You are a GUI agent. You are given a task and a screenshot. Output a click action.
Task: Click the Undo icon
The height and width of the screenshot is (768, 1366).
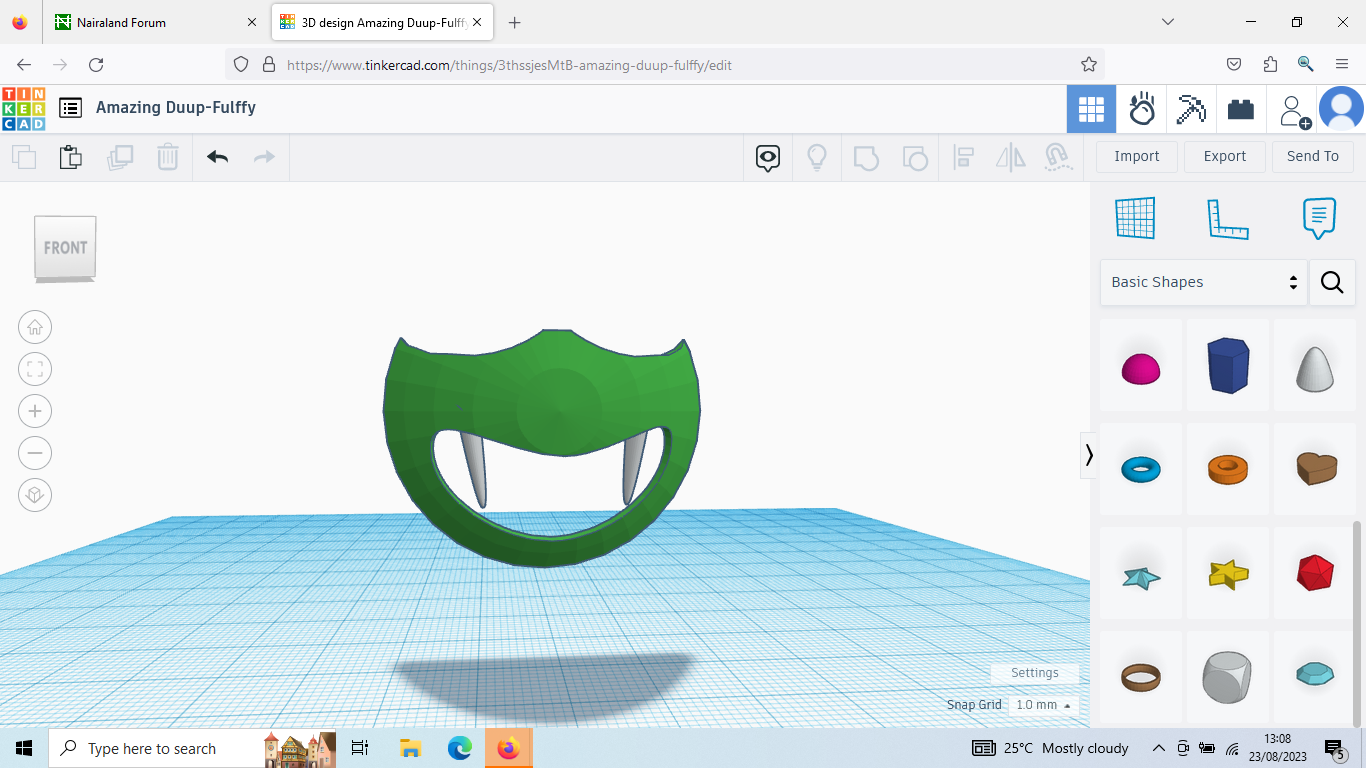coord(217,157)
